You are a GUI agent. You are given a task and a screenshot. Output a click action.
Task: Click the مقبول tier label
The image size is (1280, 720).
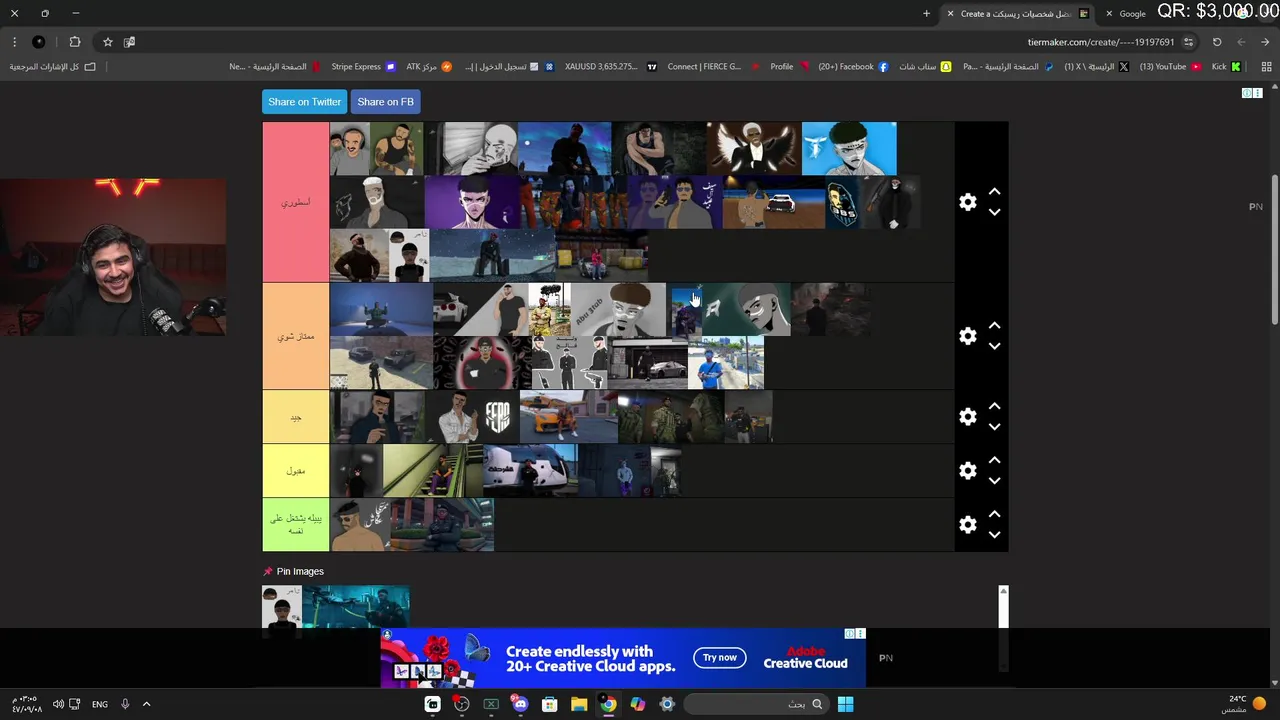click(x=295, y=471)
